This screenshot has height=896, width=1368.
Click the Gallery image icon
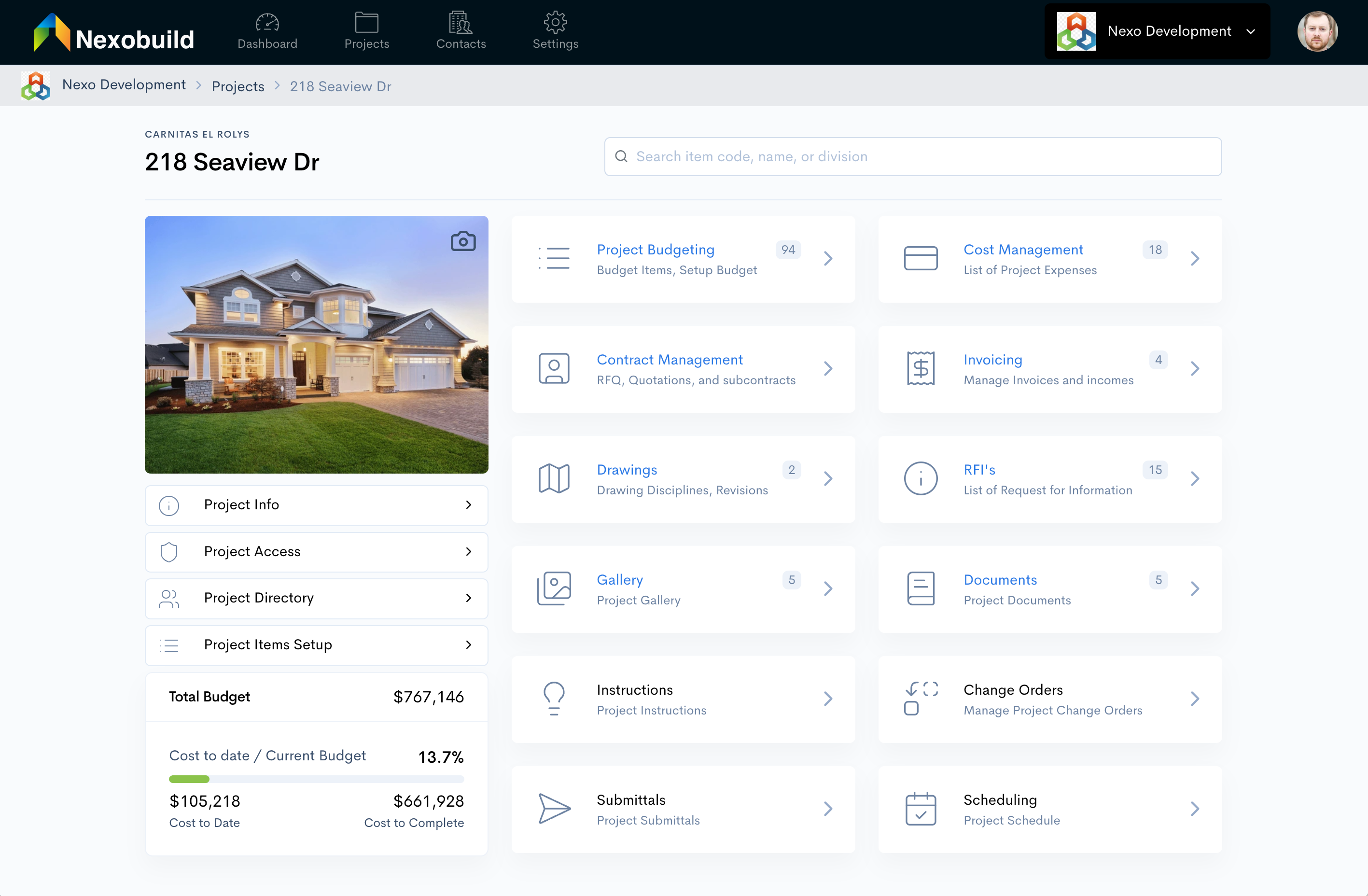coord(554,588)
